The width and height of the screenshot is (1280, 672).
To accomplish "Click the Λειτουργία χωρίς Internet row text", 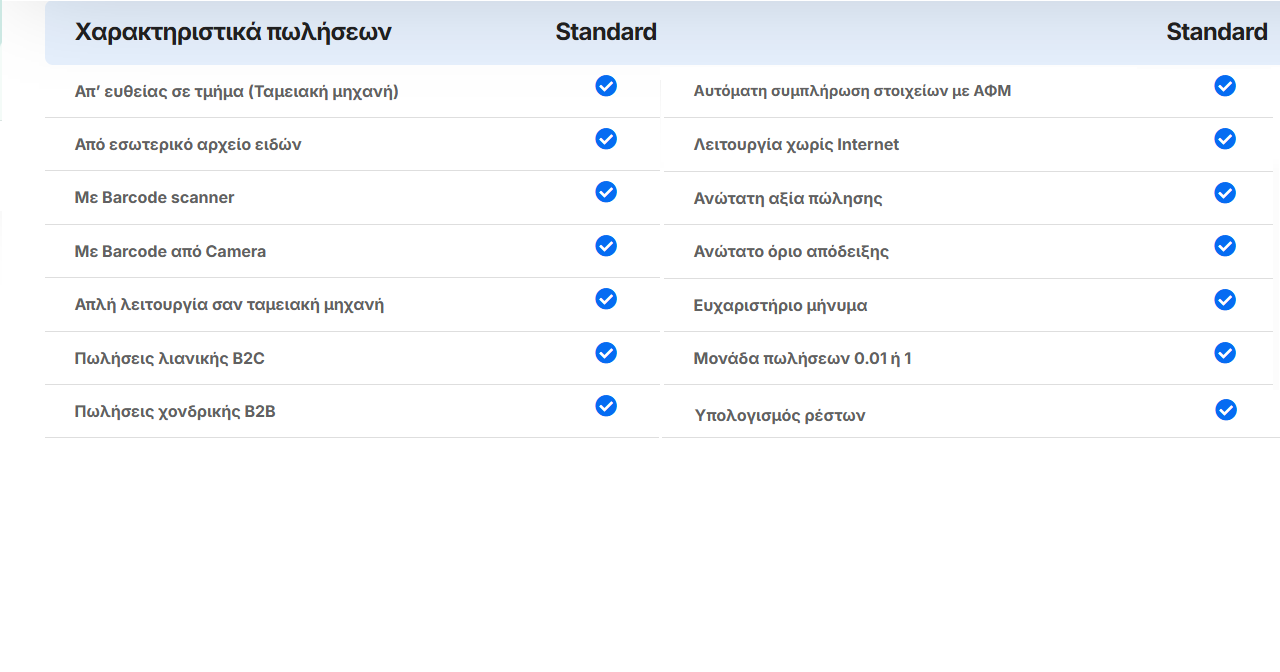I will (x=796, y=144).
